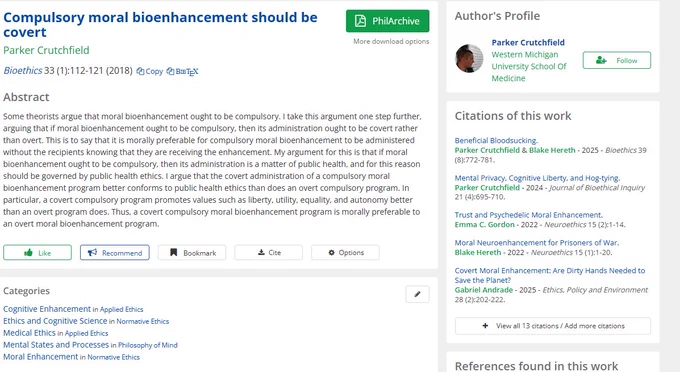The image size is (680, 372).
Task: Open More download options link
Action: click(x=391, y=42)
